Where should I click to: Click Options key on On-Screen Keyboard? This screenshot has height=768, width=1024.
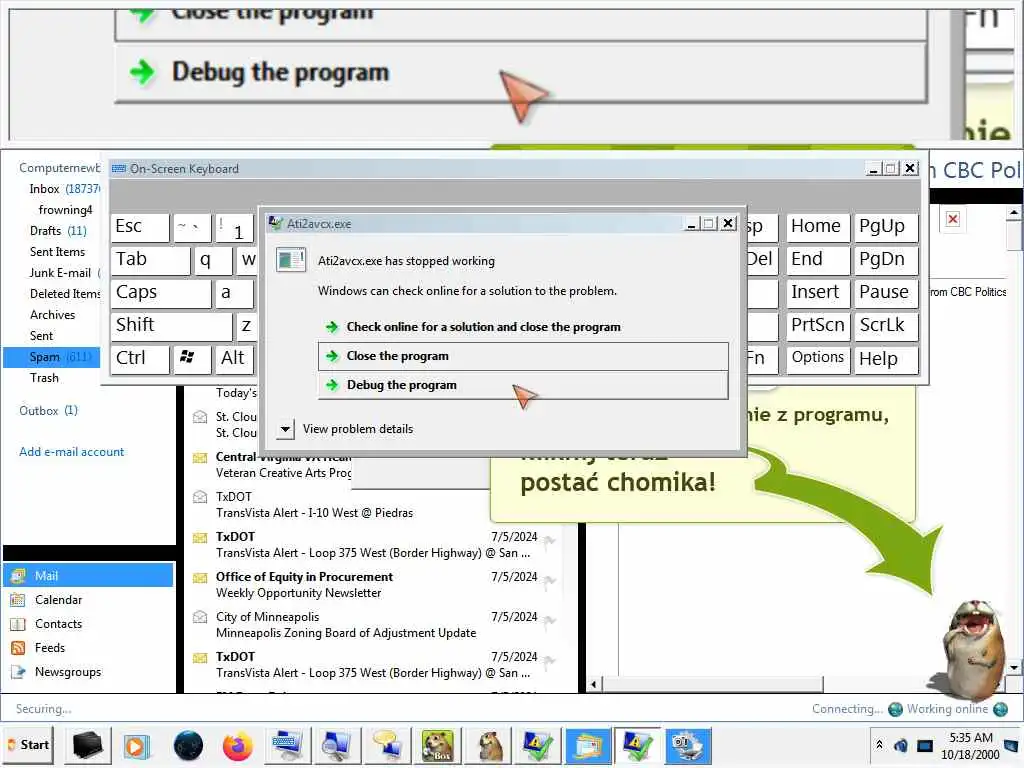(818, 359)
